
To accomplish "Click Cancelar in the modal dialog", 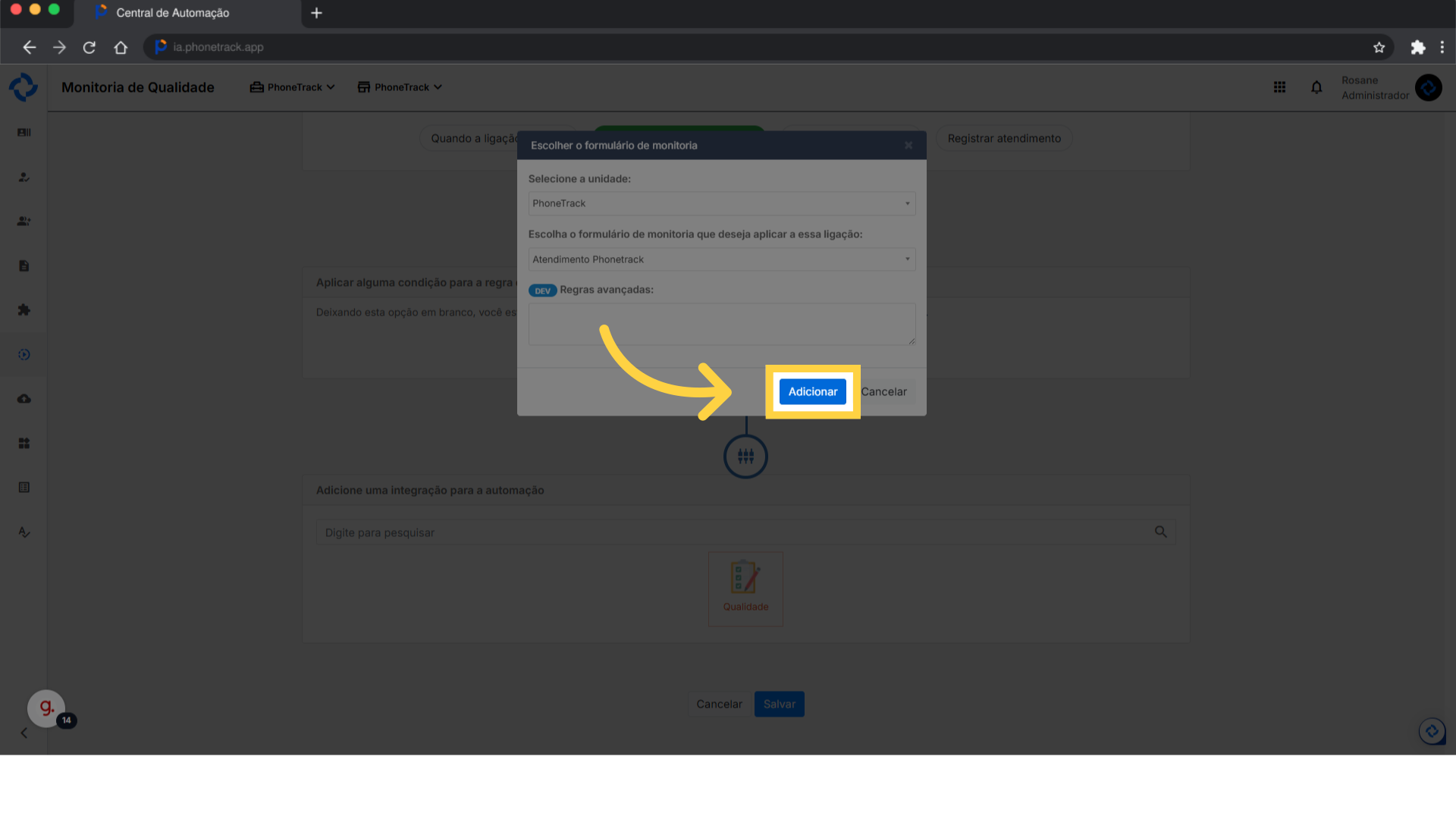I will click(883, 391).
